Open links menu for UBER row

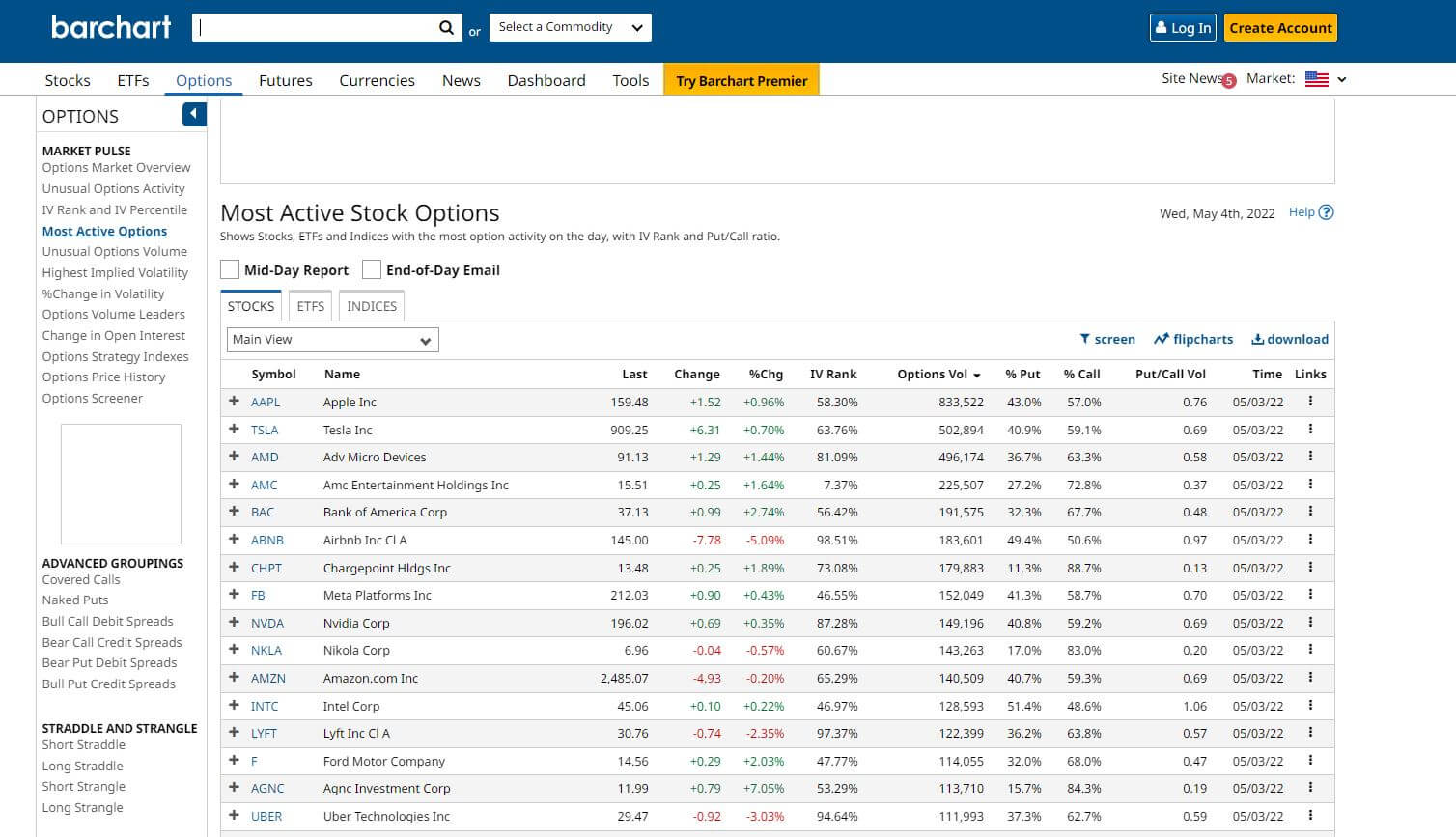tap(1310, 816)
